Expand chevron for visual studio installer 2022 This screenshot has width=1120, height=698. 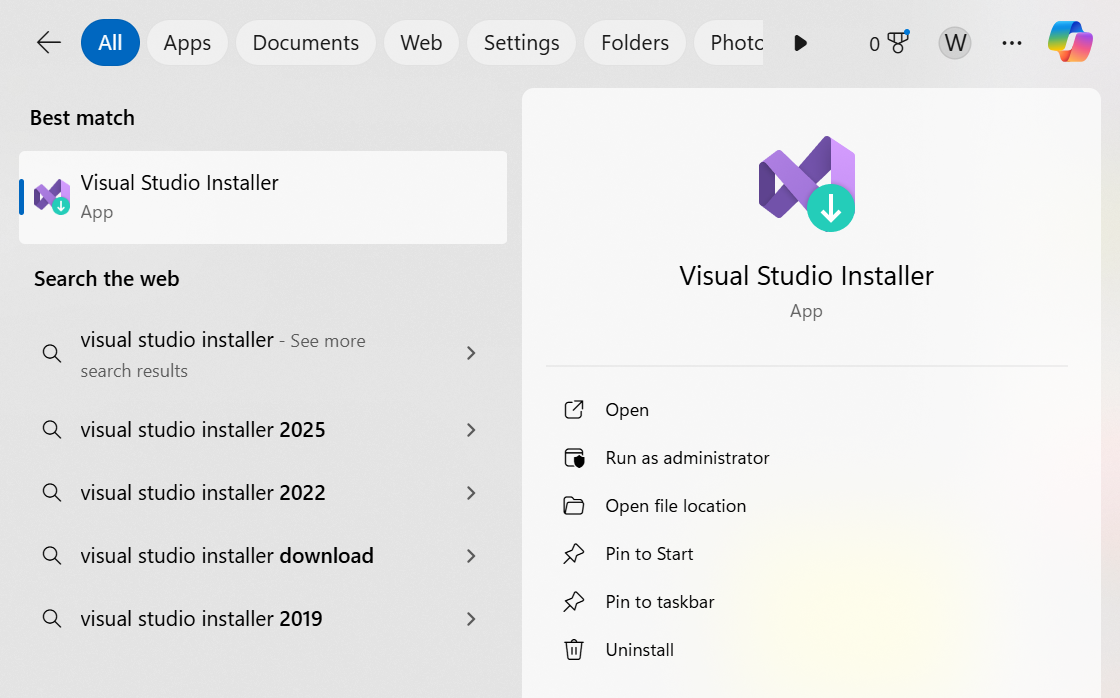471,493
